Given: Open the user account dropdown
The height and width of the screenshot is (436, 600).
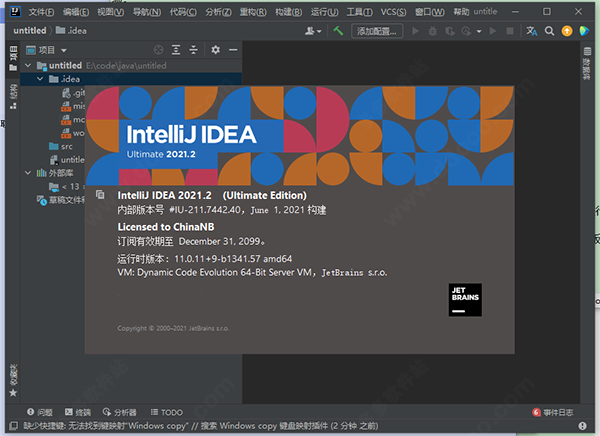Looking at the screenshot, I should [x=313, y=31].
